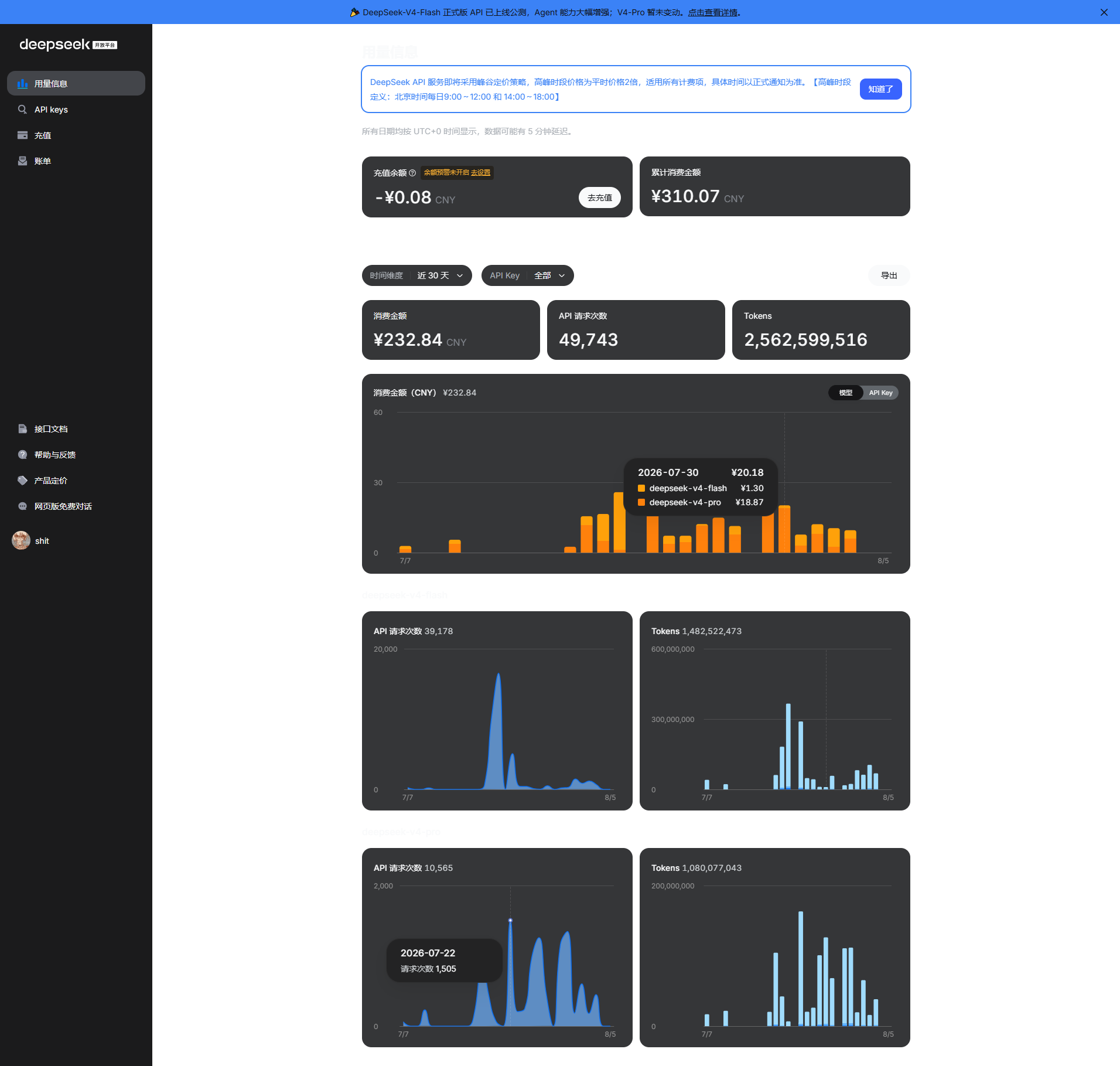This screenshot has height=1066, width=1120.
Task: Click the API 请求次数 10,565 heading
Action: [x=414, y=868]
